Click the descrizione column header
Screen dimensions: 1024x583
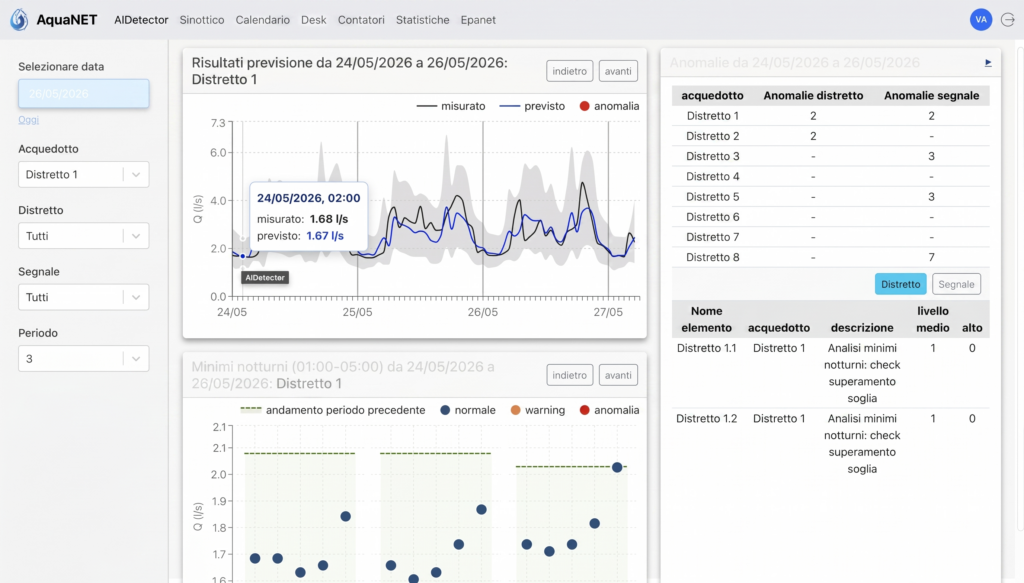862,328
